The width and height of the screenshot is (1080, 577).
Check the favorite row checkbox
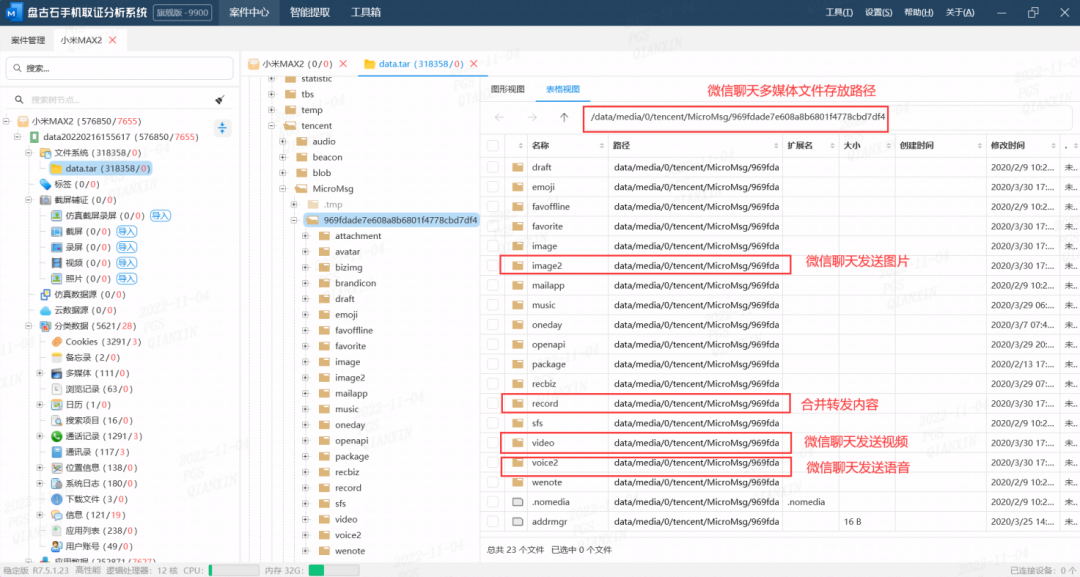coord(492,227)
